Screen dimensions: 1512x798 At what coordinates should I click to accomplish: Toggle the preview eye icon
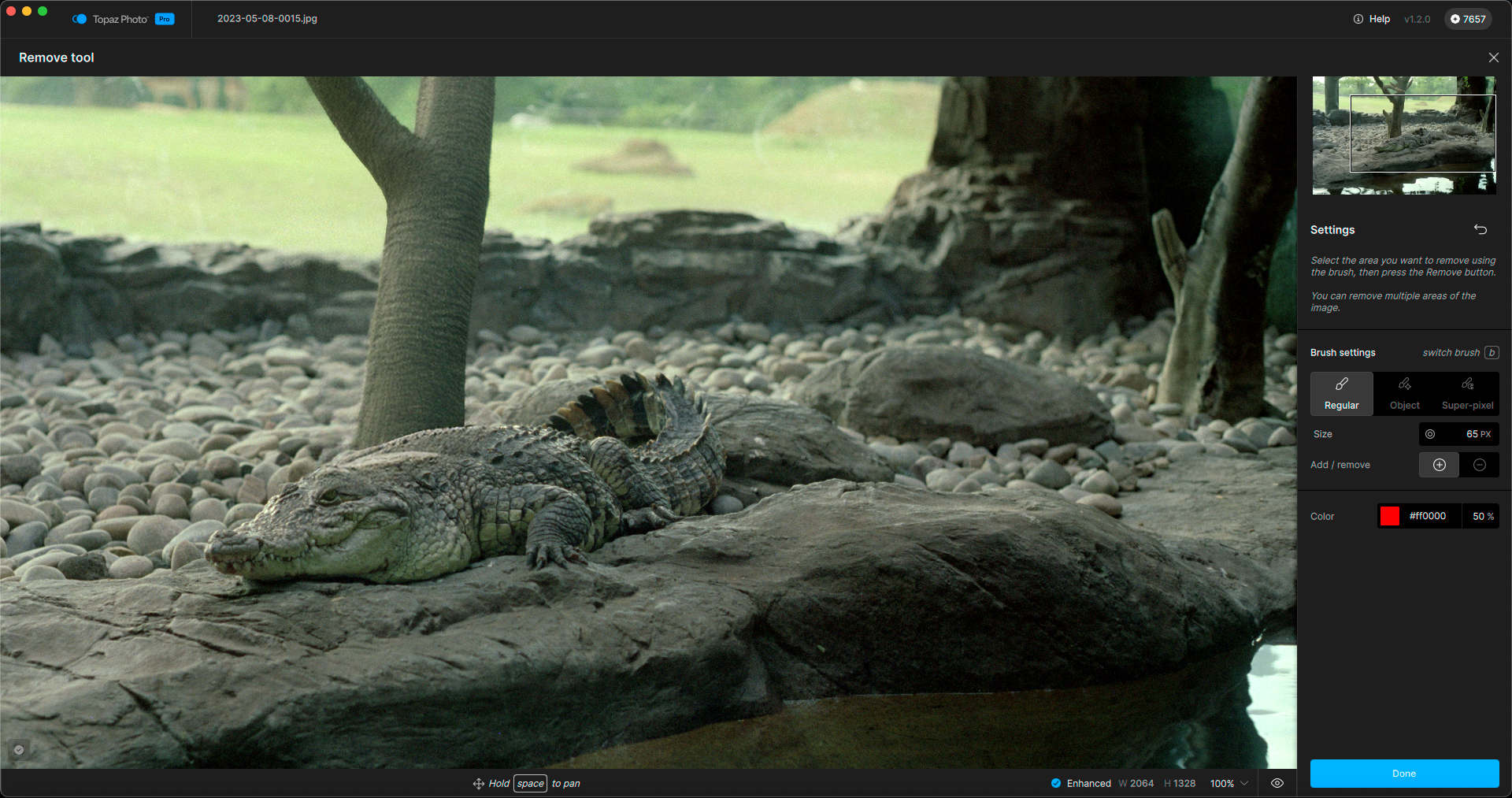coord(1277,783)
